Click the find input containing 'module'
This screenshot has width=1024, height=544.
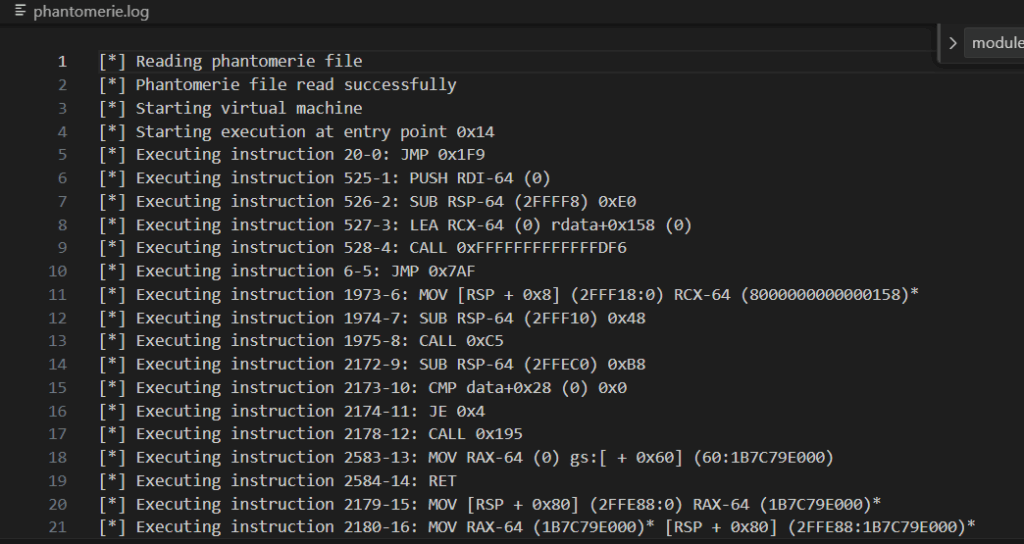[x=996, y=43]
